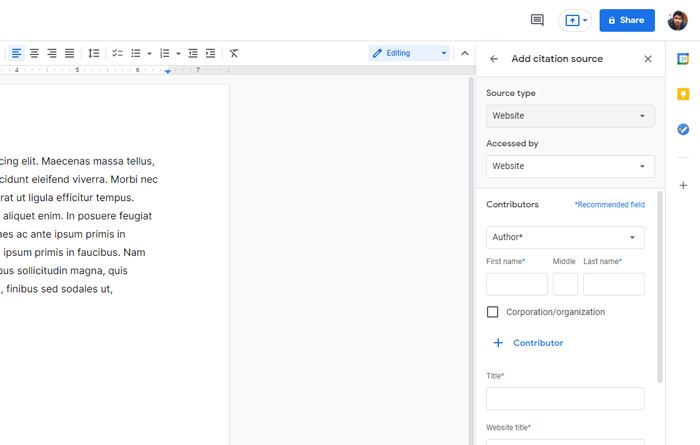The image size is (700, 445).
Task: Open Google Tasks side panel
Action: 683,129
